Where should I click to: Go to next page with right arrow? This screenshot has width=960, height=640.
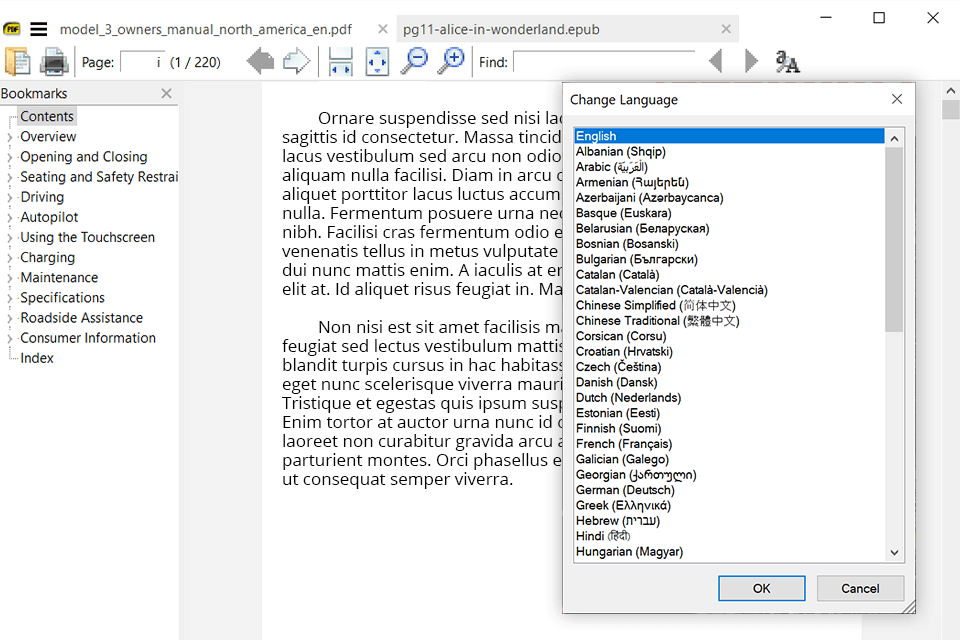[x=297, y=61]
